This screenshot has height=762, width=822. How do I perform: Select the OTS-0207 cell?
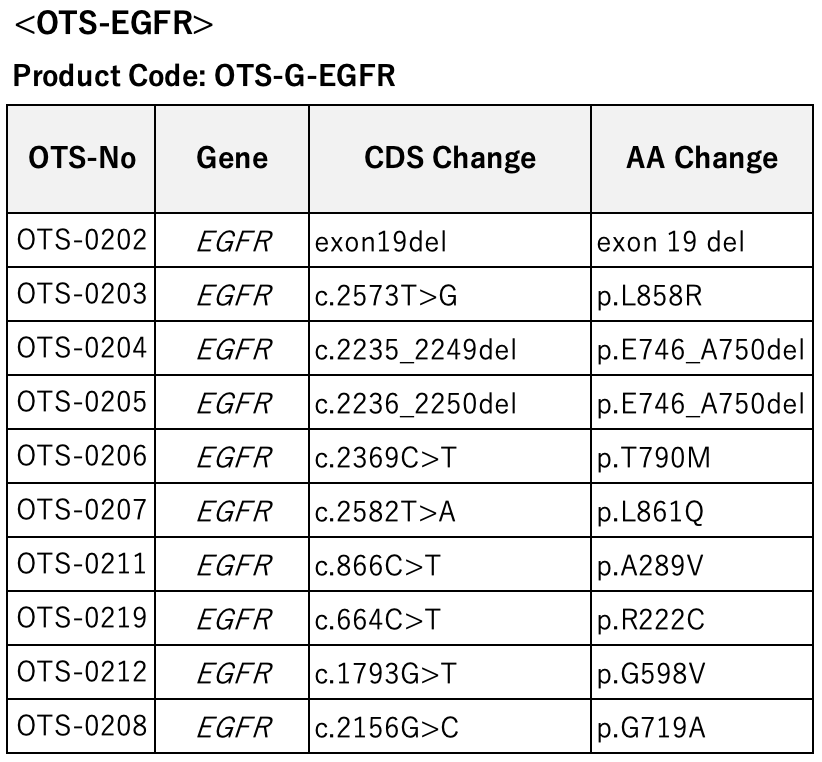pyautogui.click(x=82, y=510)
